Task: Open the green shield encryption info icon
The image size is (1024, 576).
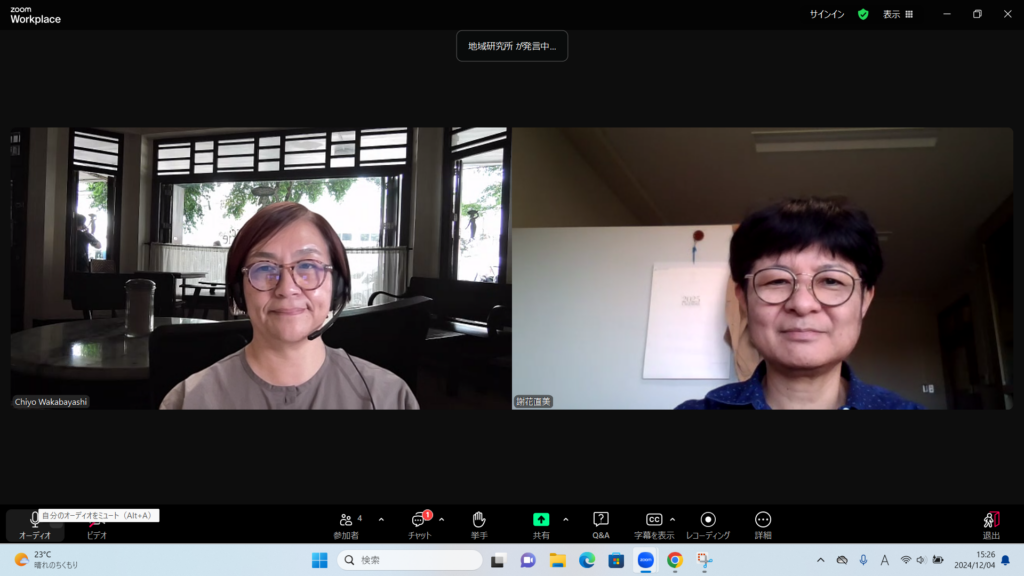Action: click(863, 14)
